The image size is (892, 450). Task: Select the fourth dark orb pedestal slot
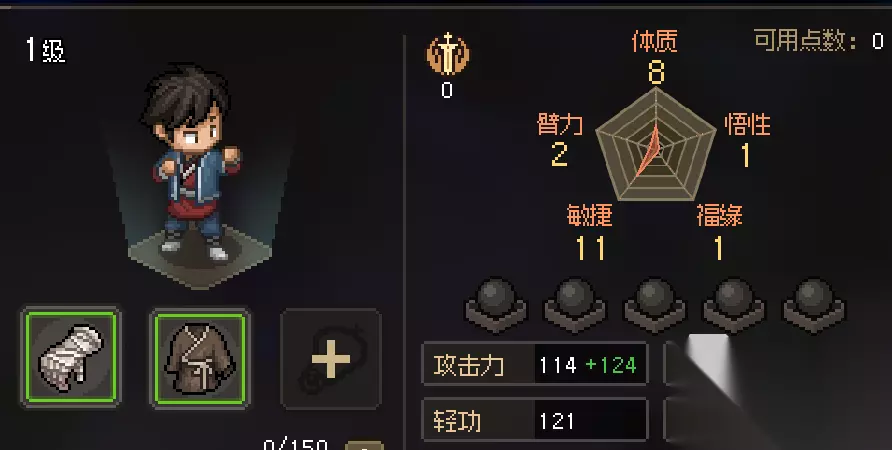[x=734, y=305]
